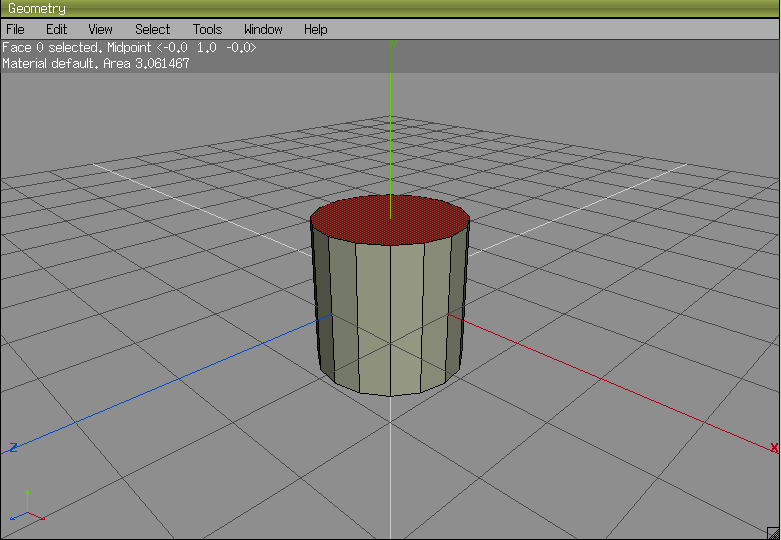Click the Geometry window title bar
This screenshot has width=781, height=540.
(390, 9)
